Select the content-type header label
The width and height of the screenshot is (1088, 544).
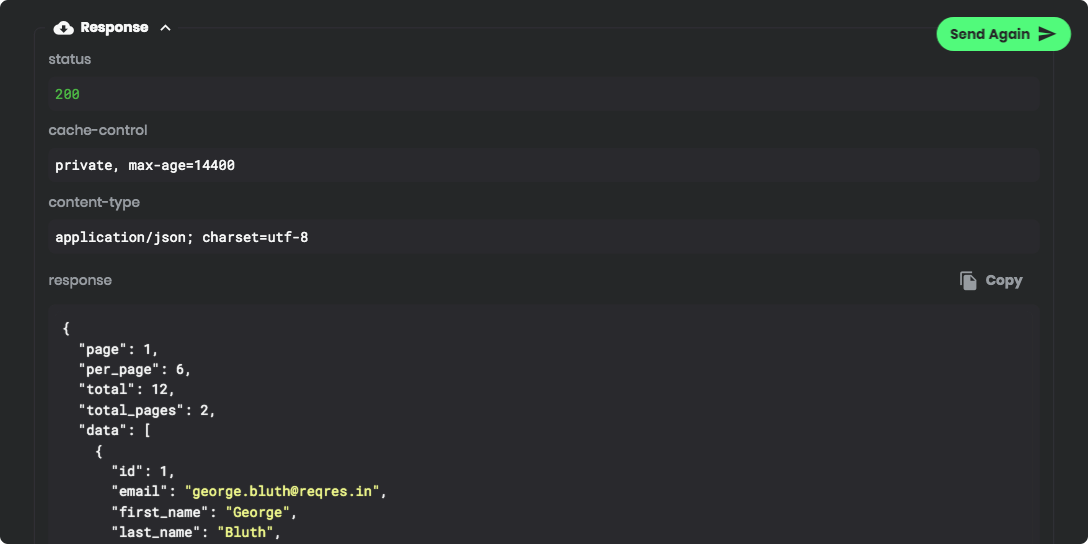click(x=94, y=202)
